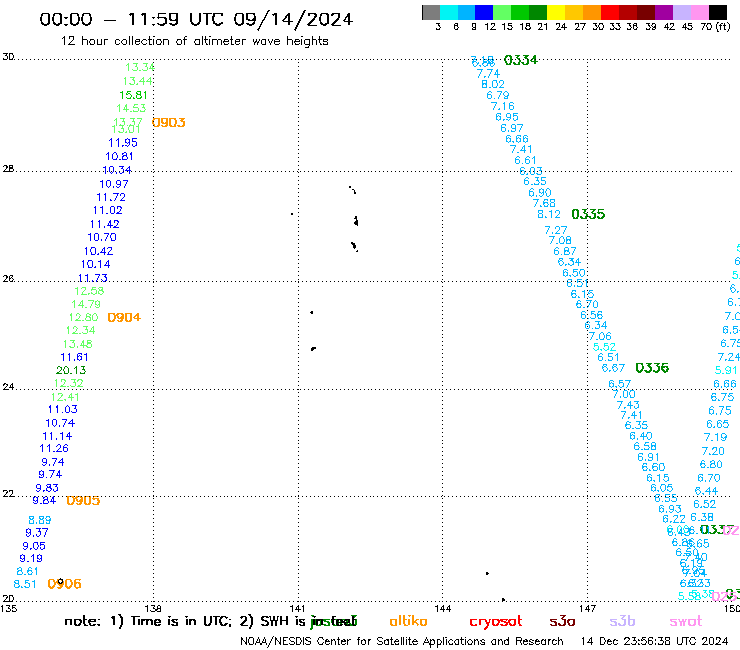Click the cyan 6 ft legend swatch
This screenshot has height=650, width=740.
449,12
